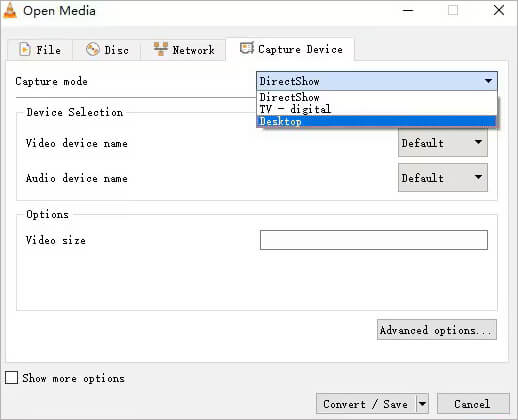Click the Capture Device tab's capture card icon
The image size is (518, 420).
[247, 49]
